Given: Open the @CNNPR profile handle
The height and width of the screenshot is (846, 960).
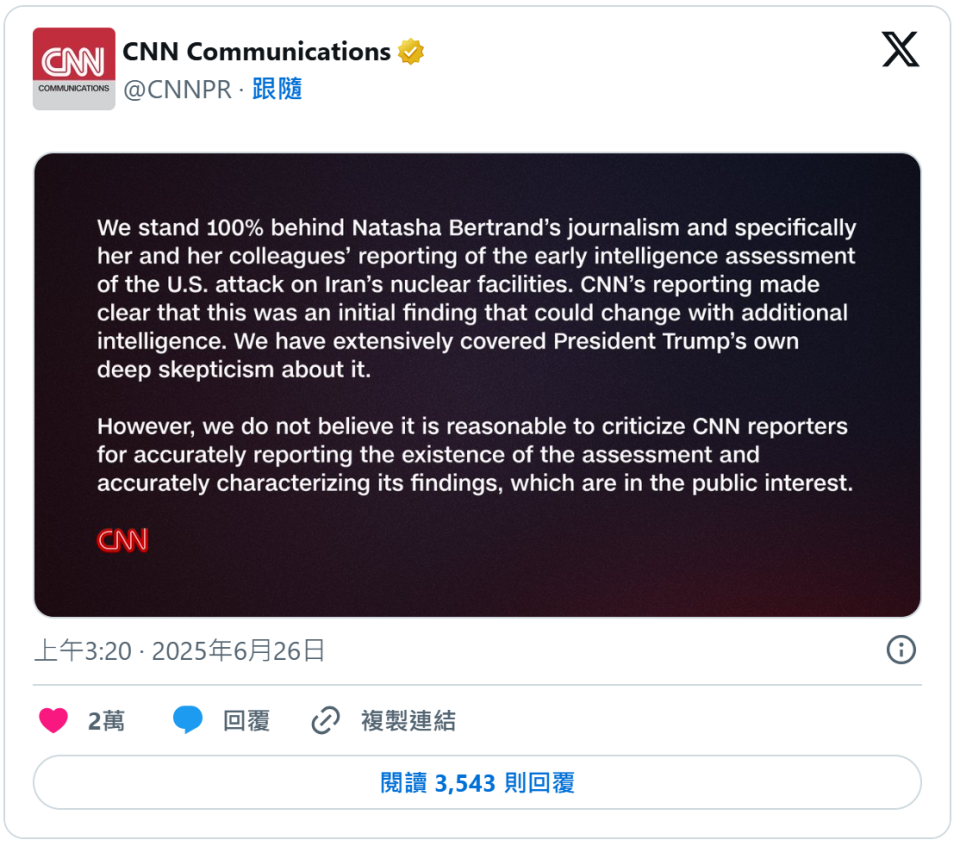Looking at the screenshot, I should tap(175, 89).
